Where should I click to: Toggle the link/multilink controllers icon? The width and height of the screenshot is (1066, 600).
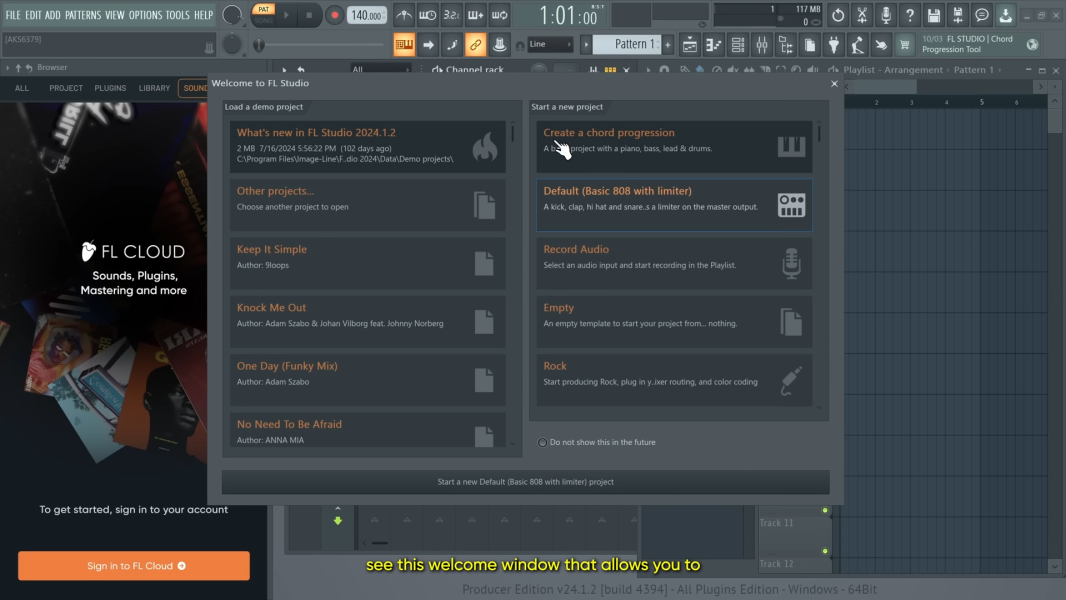tap(475, 45)
